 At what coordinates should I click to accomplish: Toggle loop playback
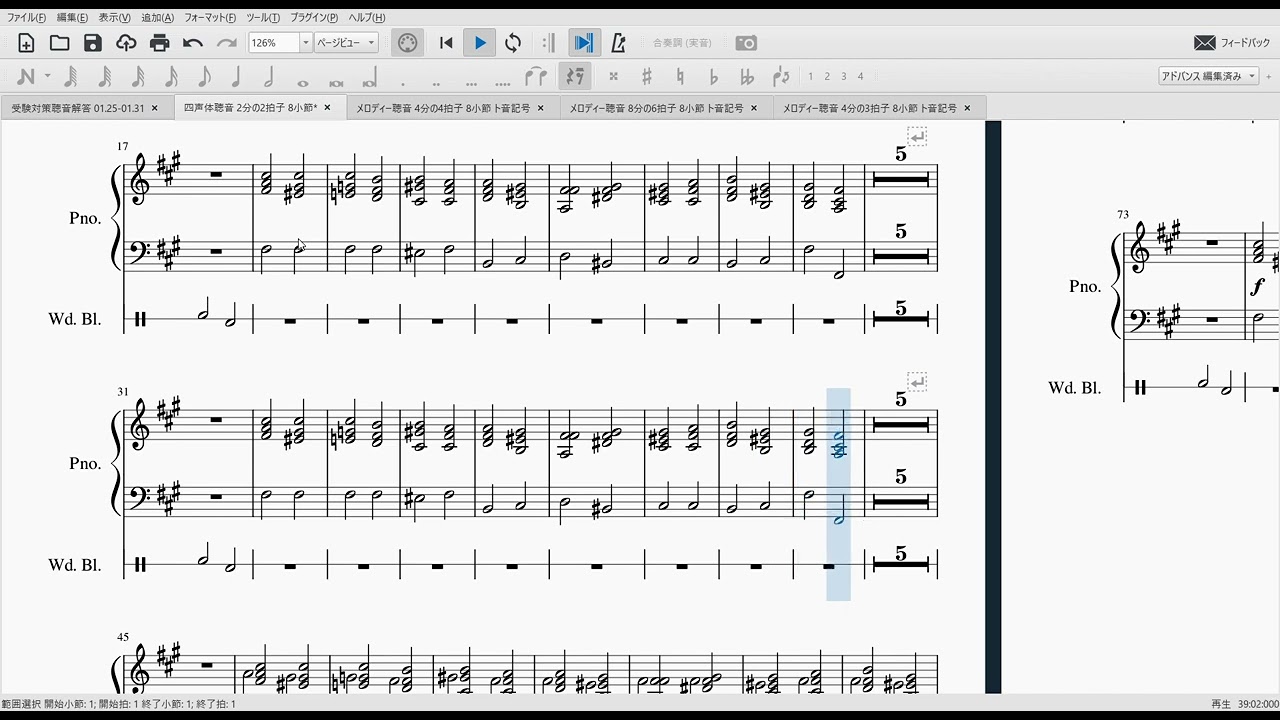point(513,43)
